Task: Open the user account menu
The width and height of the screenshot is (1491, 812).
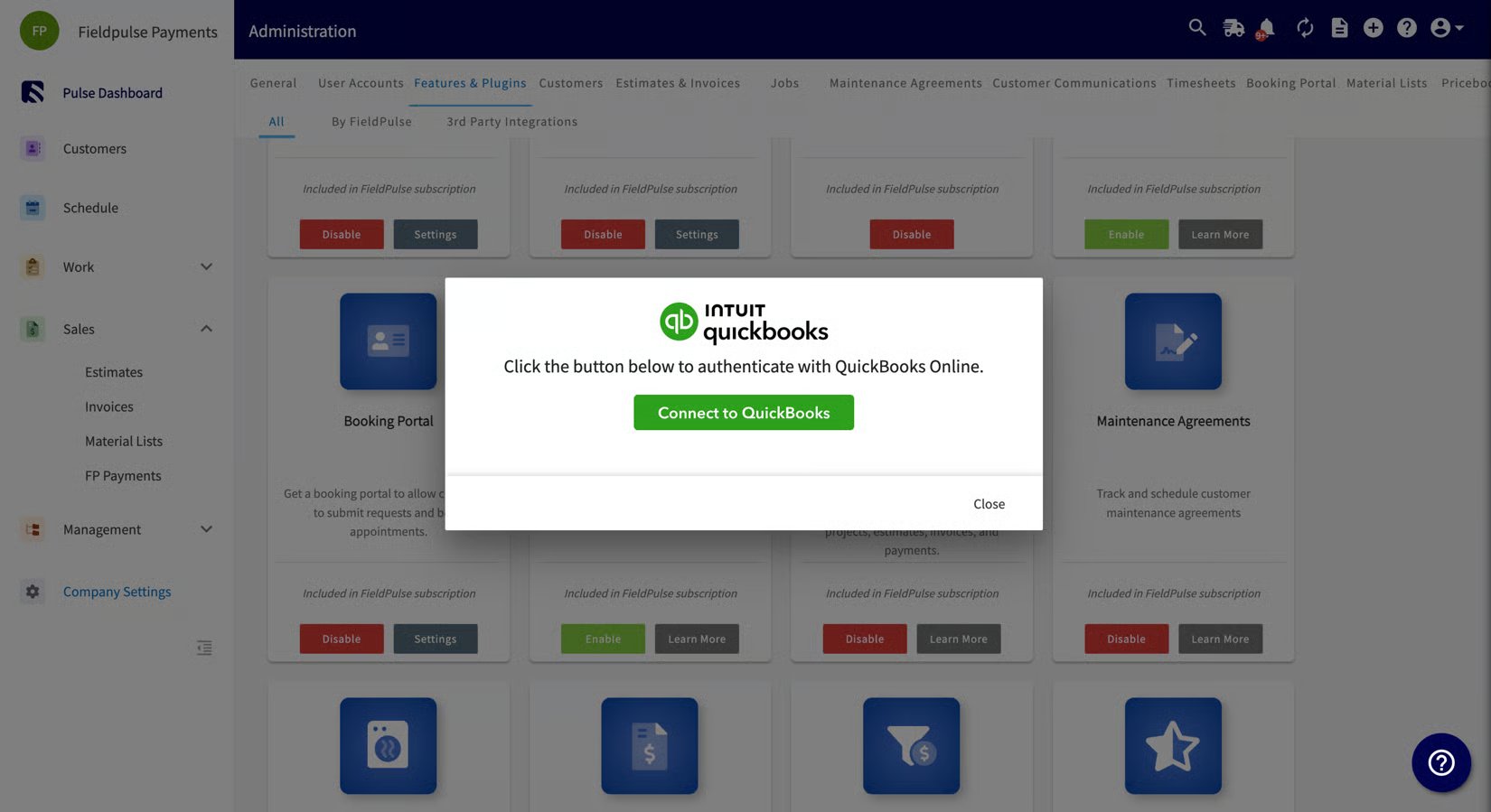Action: tap(1446, 28)
